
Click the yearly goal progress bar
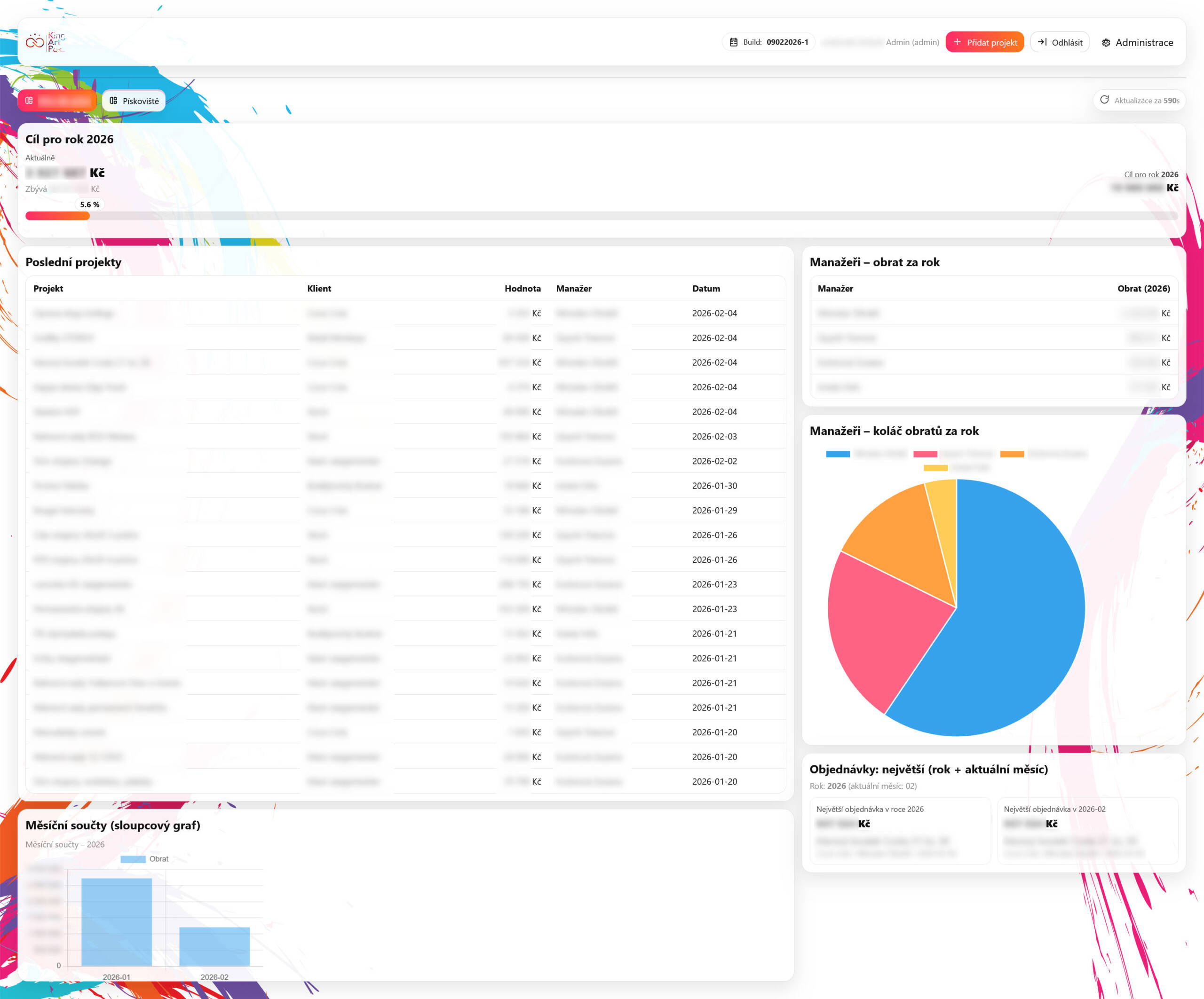coord(602,216)
